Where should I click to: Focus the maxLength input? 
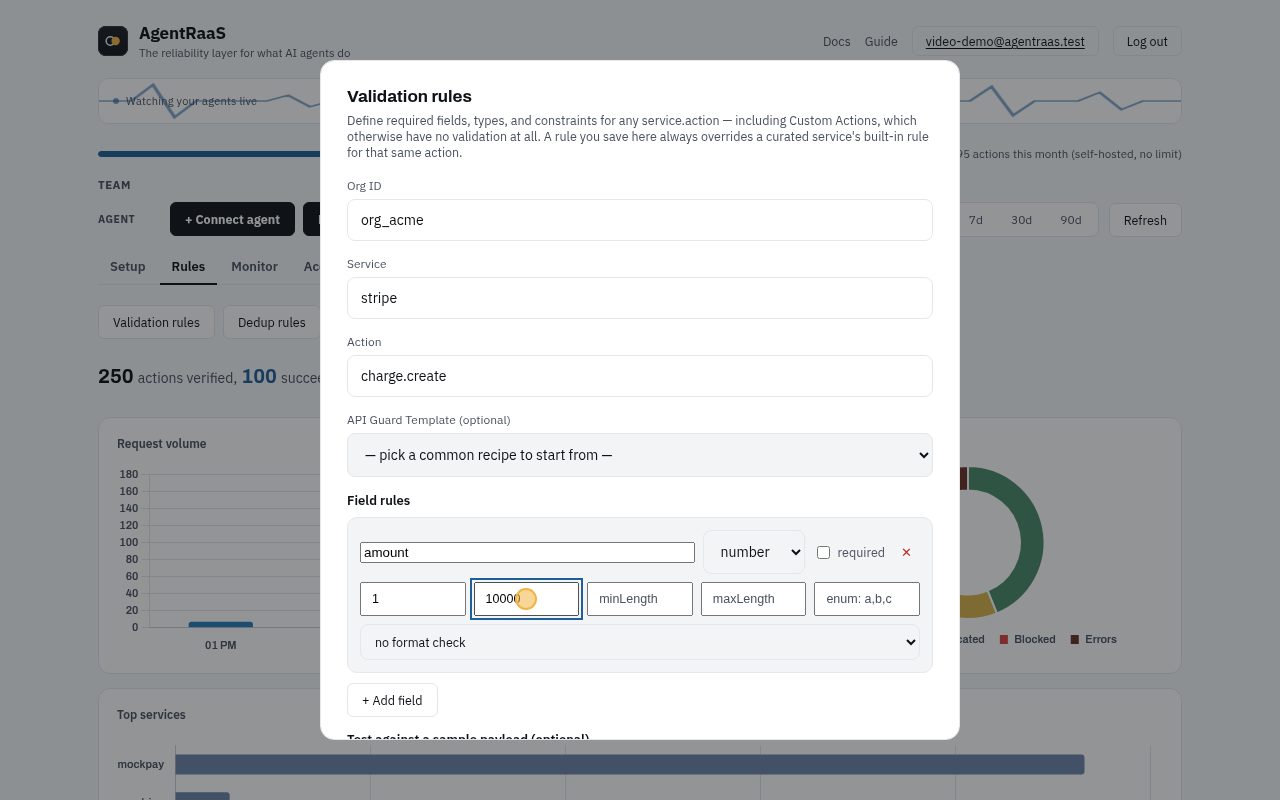click(x=753, y=599)
